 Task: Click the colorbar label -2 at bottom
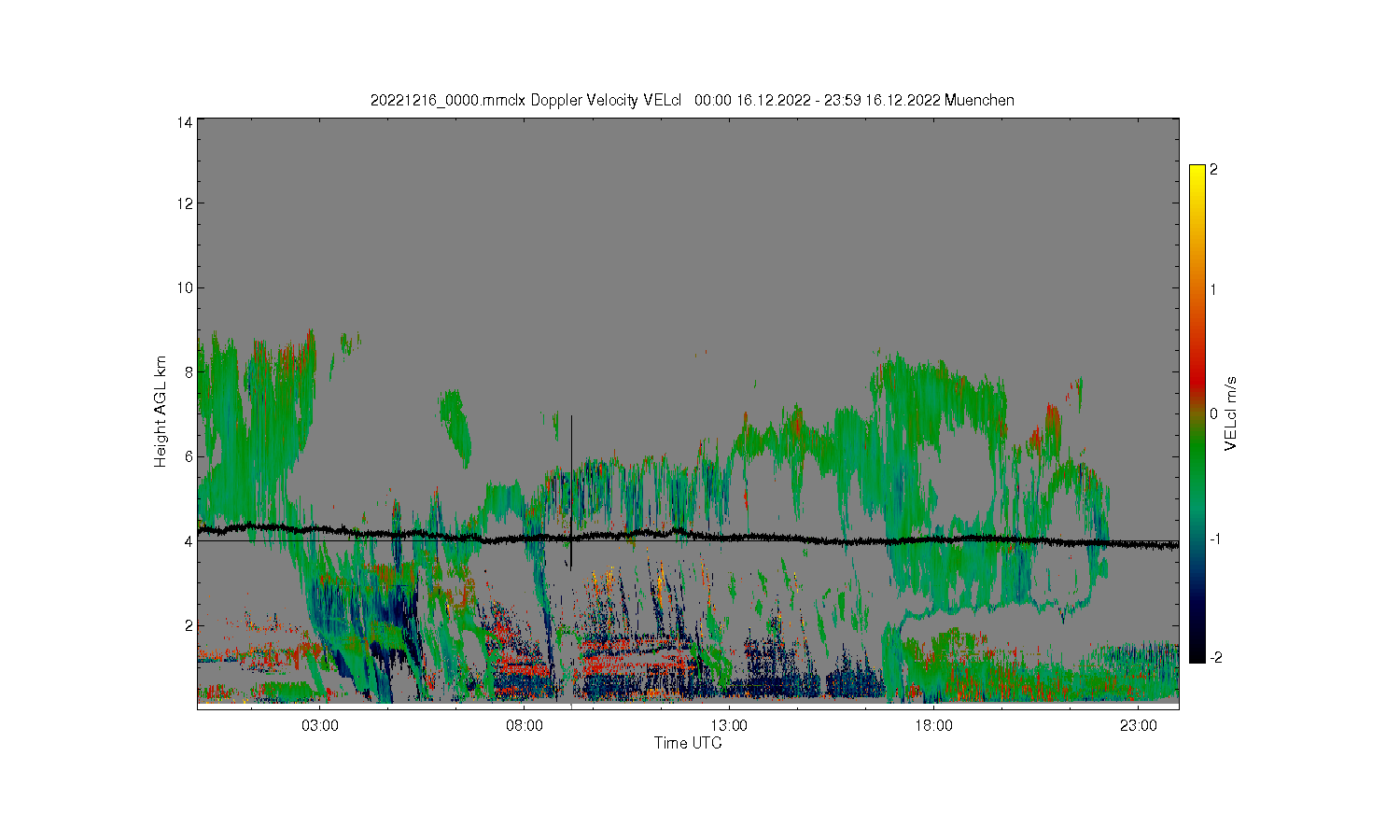1215,658
